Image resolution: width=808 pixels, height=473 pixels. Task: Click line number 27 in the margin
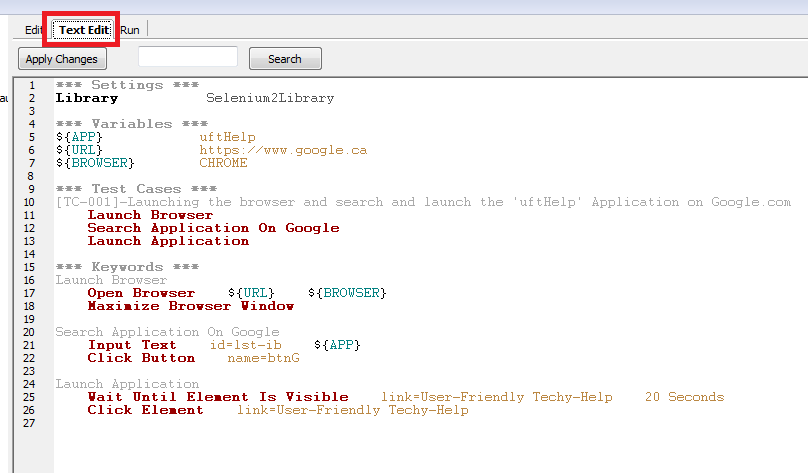tap(29, 423)
